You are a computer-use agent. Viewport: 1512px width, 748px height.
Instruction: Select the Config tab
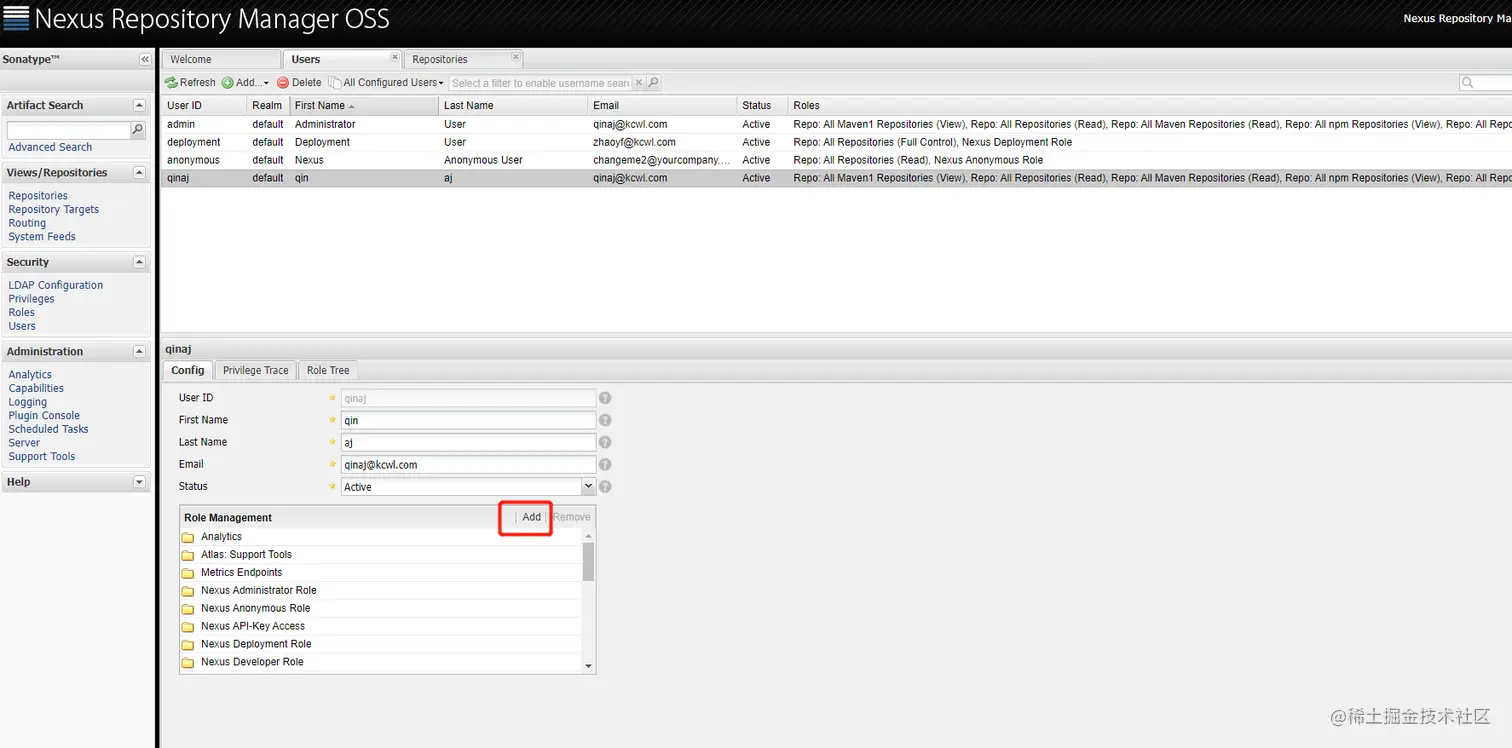[187, 370]
